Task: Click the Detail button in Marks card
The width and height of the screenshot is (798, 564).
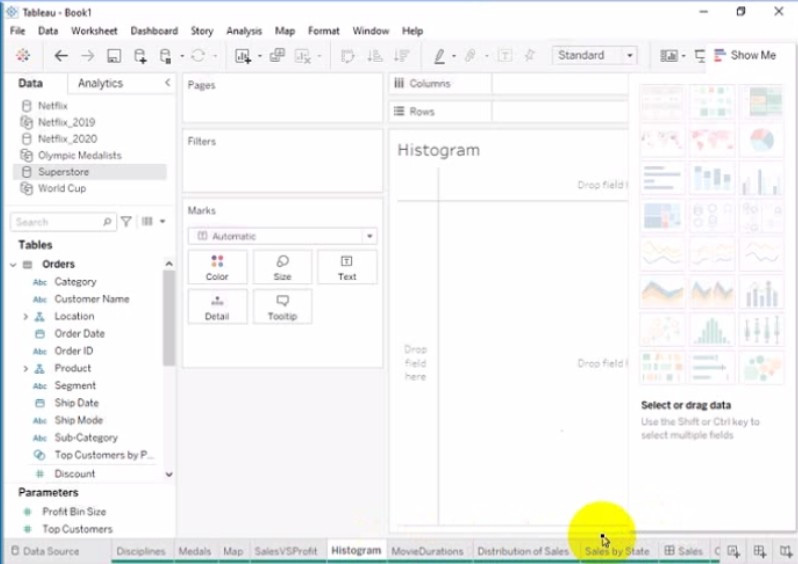Action: pyautogui.click(x=217, y=306)
